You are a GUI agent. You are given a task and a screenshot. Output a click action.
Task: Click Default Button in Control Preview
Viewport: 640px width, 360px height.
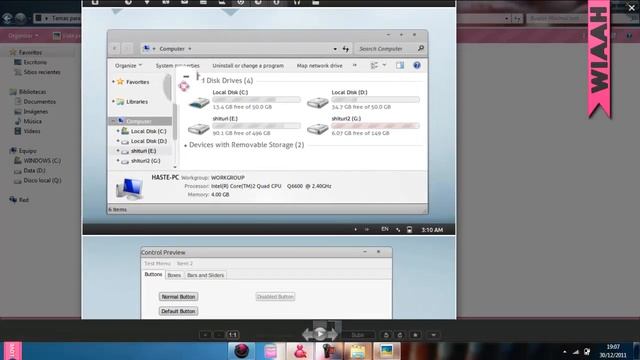[178, 311]
